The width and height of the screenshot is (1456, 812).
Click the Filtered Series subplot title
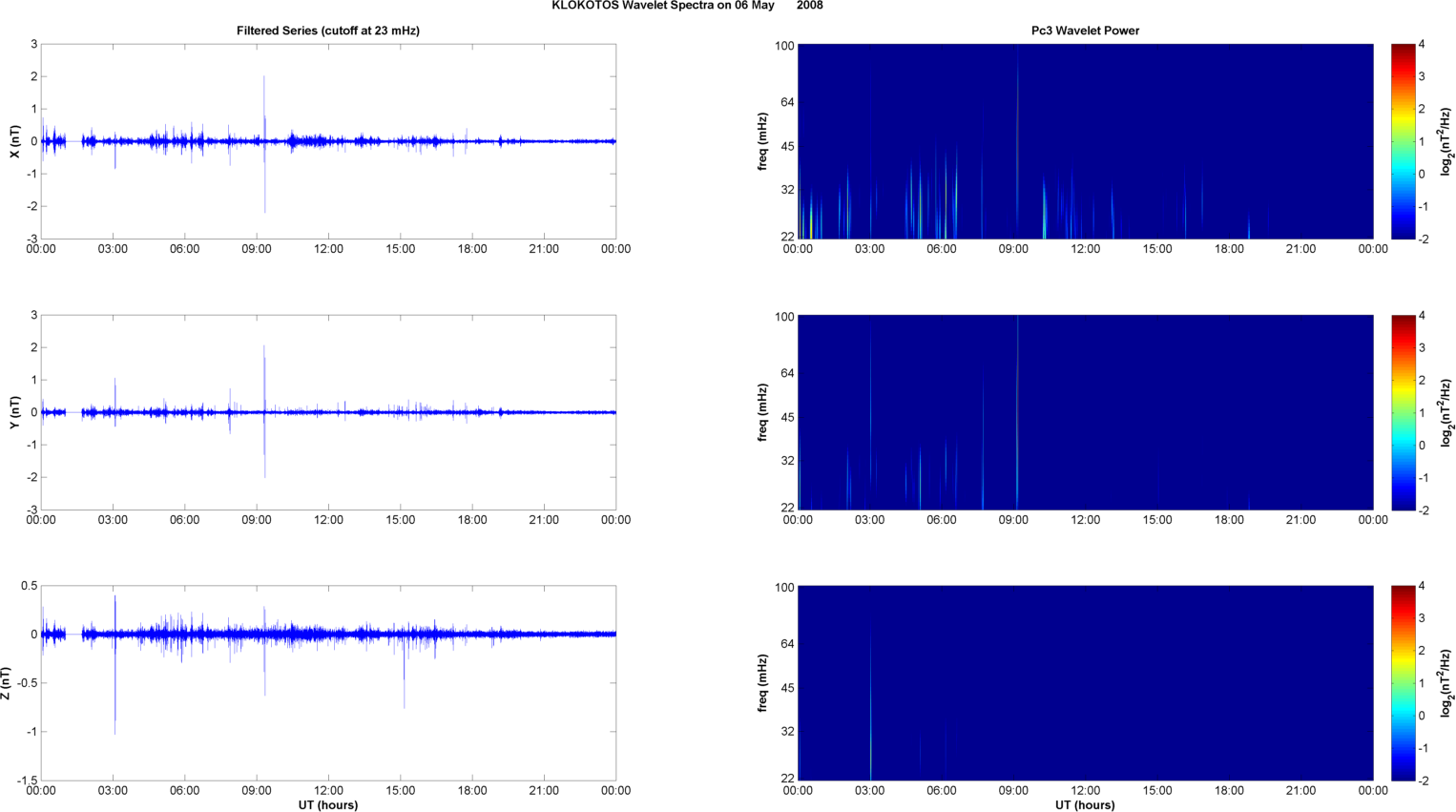(x=328, y=31)
